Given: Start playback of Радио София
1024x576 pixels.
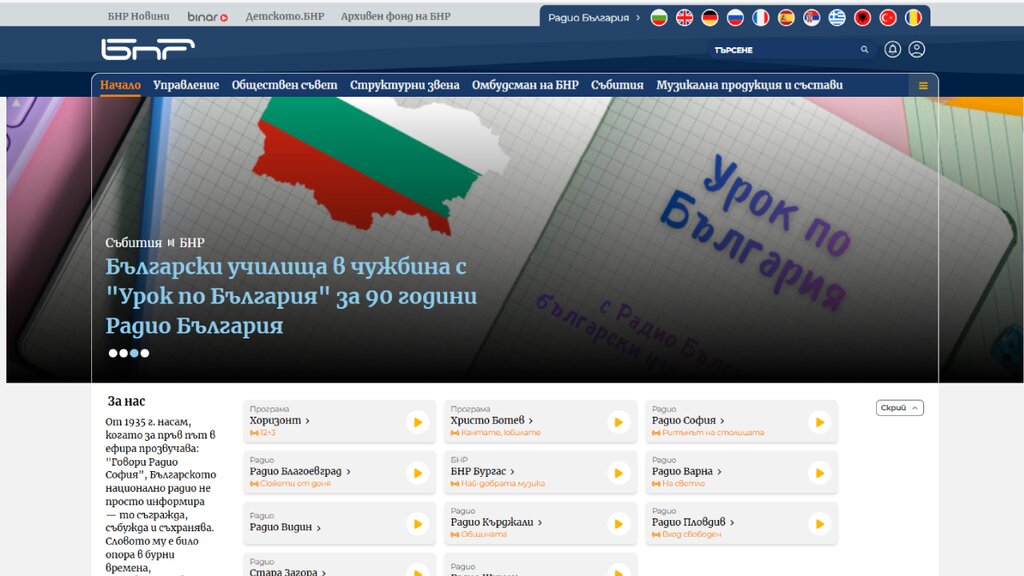Looking at the screenshot, I should [x=819, y=422].
